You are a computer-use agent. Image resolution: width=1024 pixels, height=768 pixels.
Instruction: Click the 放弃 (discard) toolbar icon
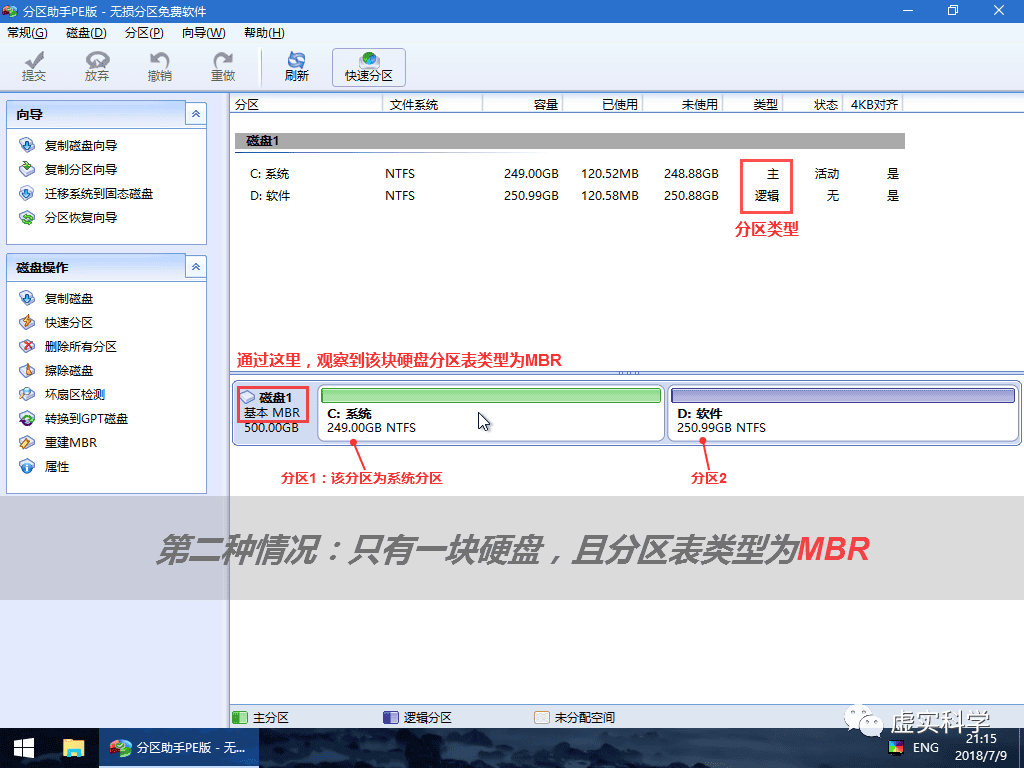click(97, 67)
